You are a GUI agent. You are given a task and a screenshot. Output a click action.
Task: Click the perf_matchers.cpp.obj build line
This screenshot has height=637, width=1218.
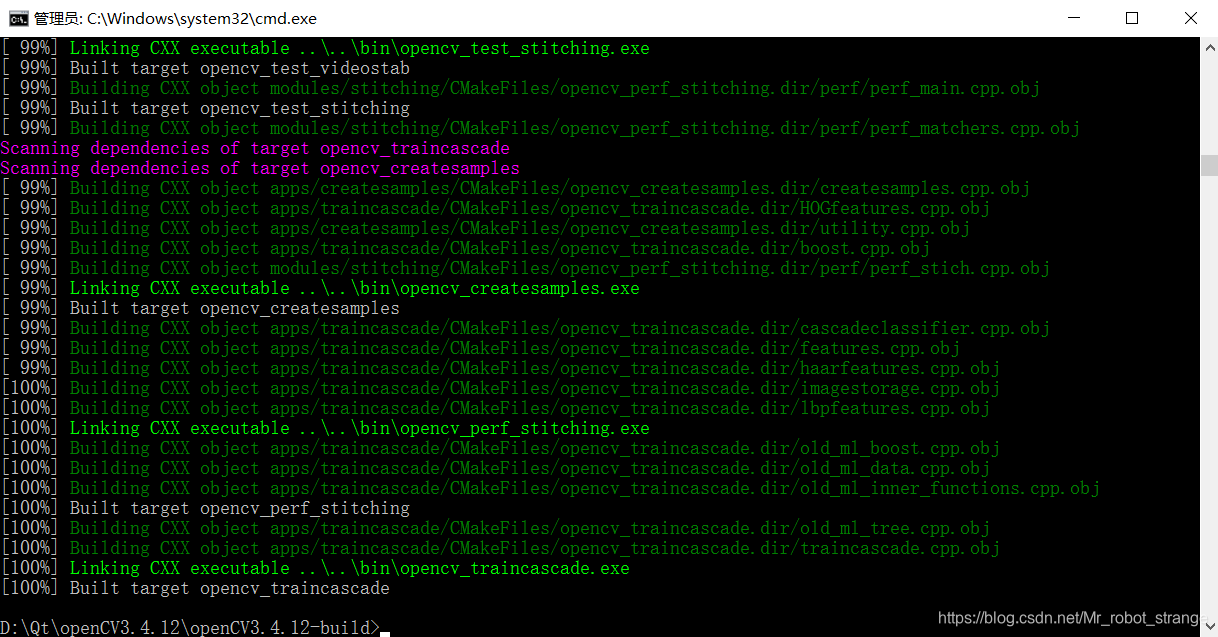click(540, 128)
